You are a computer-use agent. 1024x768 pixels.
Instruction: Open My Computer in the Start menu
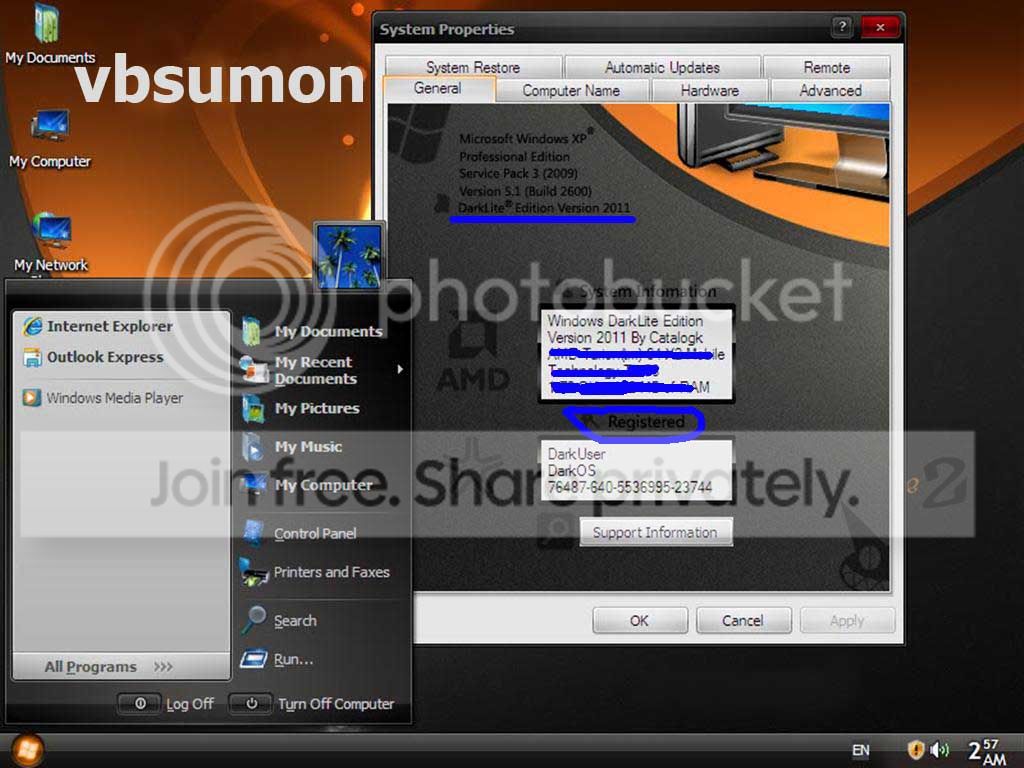pos(307,485)
